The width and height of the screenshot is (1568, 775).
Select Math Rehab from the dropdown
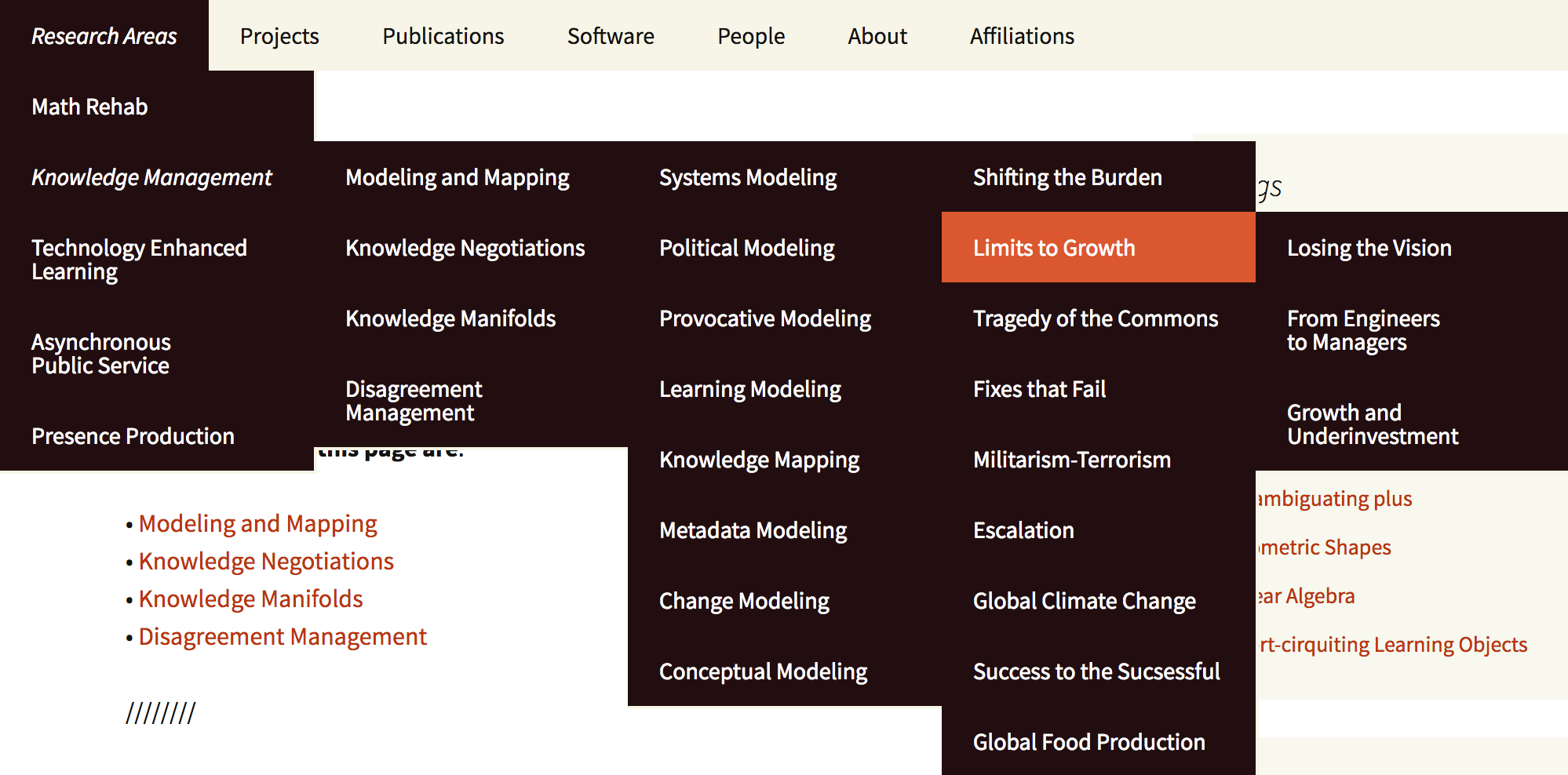tap(89, 107)
